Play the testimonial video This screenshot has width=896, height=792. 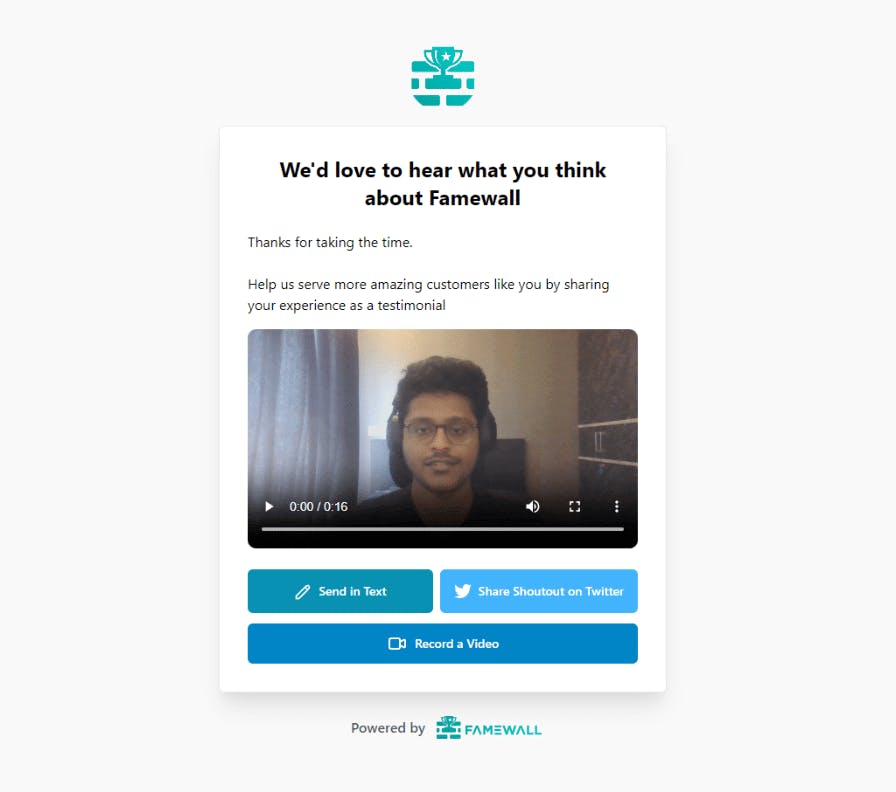tap(269, 506)
